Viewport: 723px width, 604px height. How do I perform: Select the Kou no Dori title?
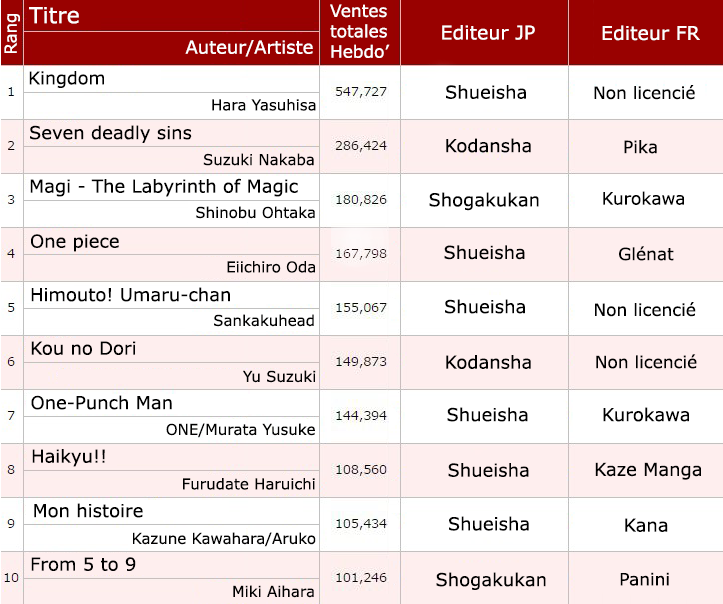[x=83, y=349]
